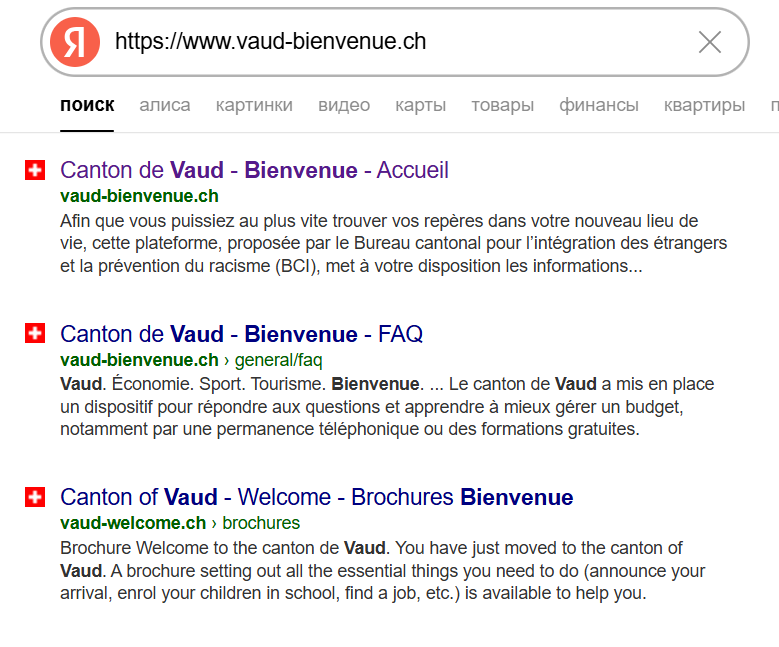779x647 pixels.
Task: Open 'Canton de Vaud - Bienvenue - Accueil' result
Action: (254, 170)
